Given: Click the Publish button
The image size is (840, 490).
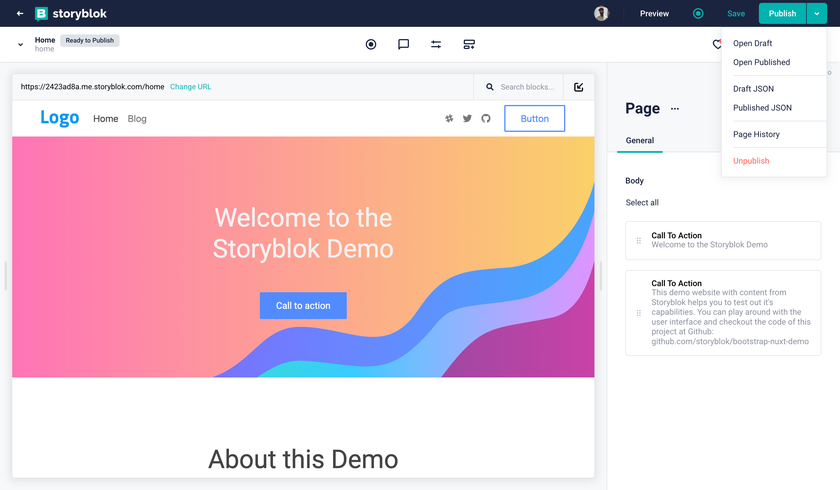Looking at the screenshot, I should pos(782,13).
